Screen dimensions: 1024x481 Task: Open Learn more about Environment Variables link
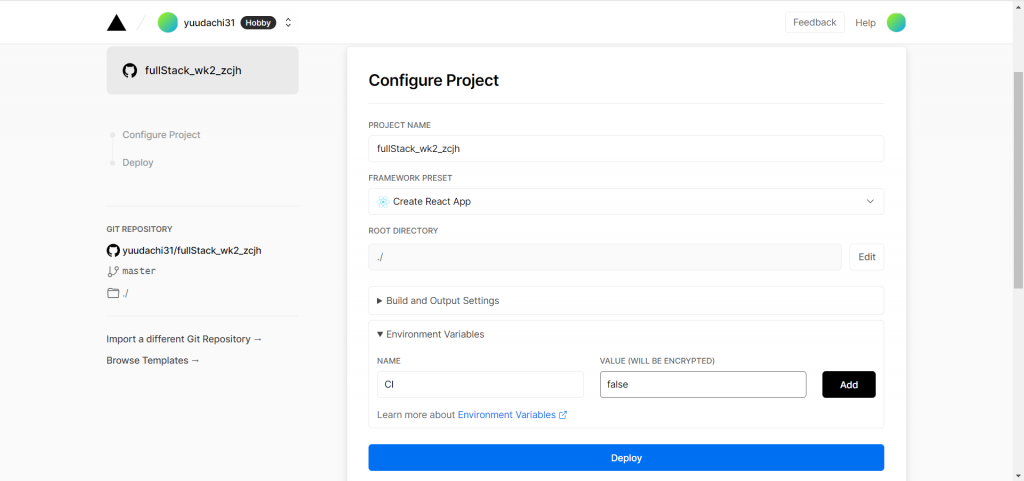tap(512, 415)
